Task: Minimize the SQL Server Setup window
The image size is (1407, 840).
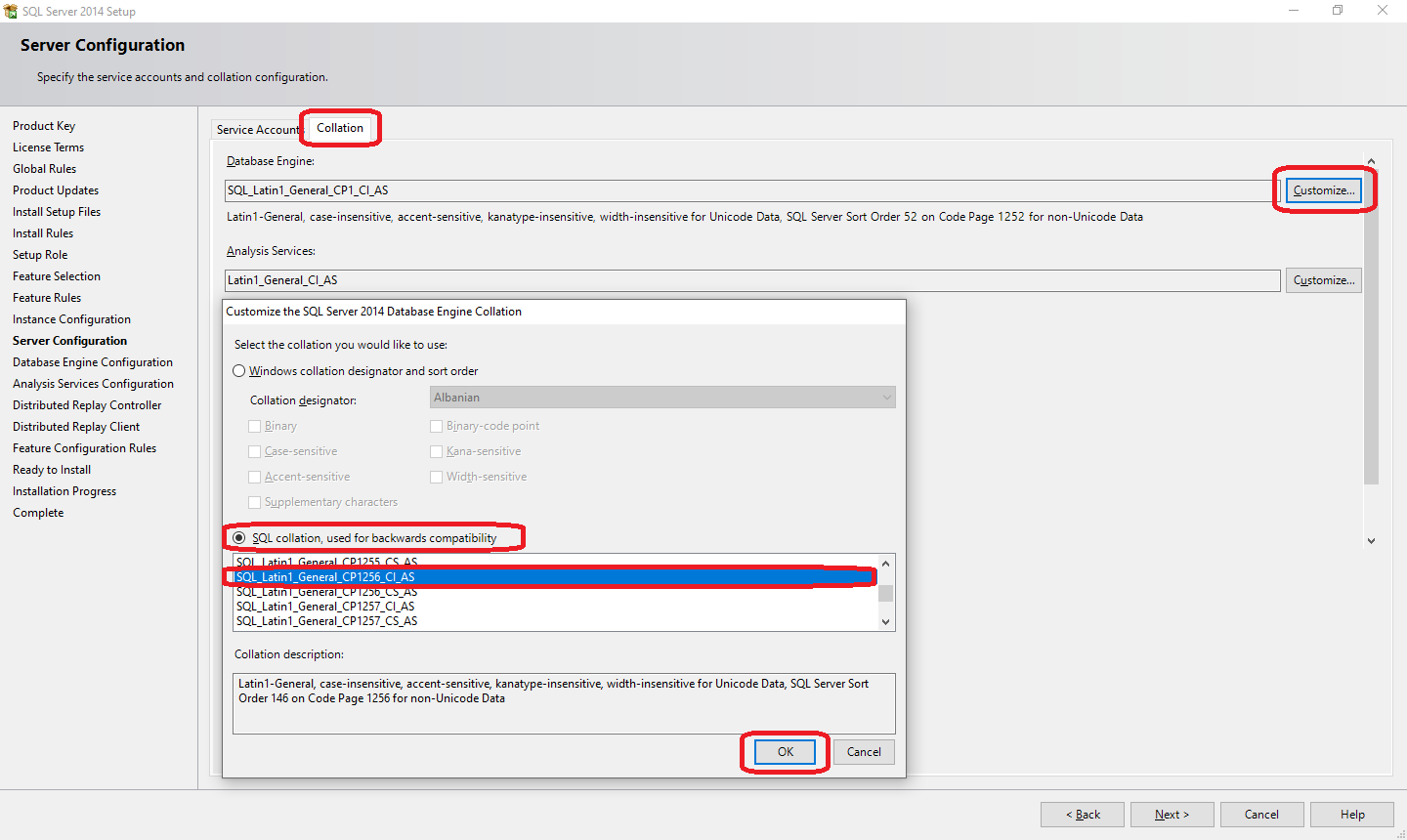Action: tap(1294, 11)
